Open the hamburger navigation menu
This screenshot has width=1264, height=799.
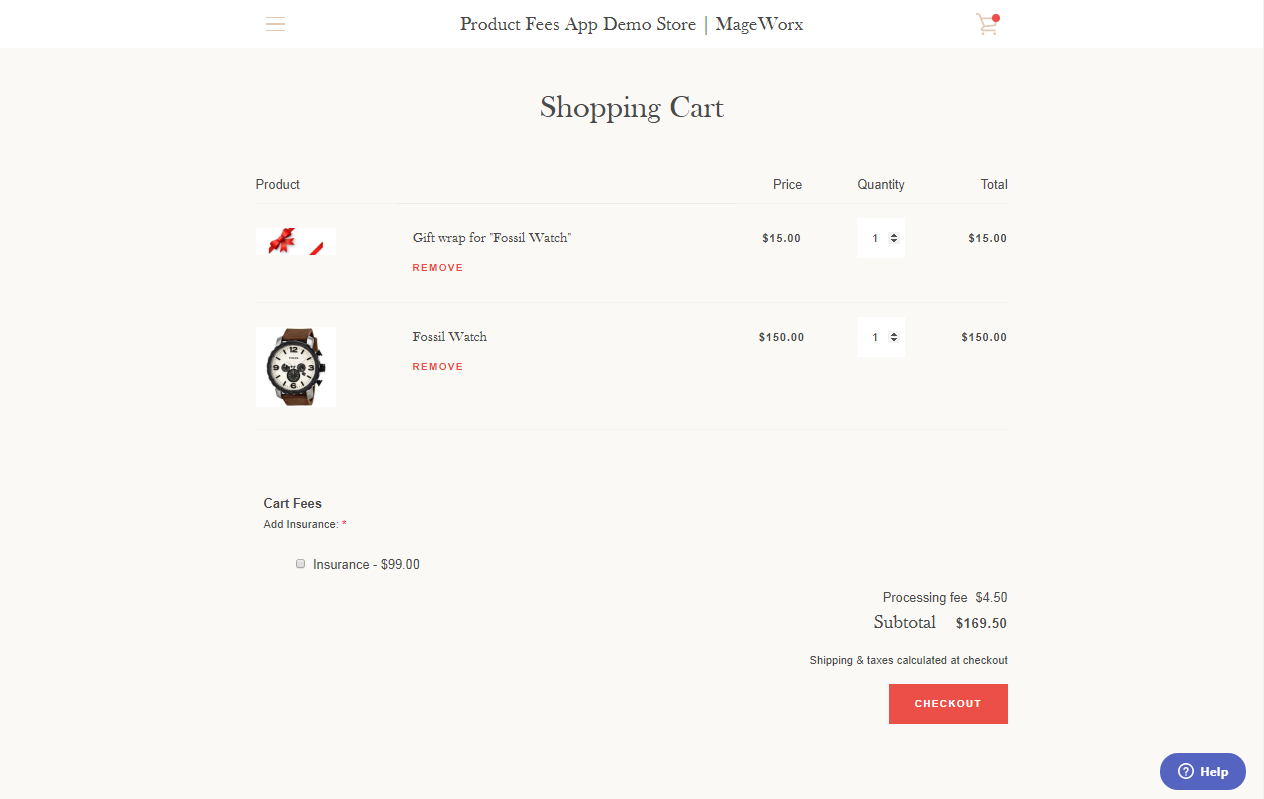(275, 24)
